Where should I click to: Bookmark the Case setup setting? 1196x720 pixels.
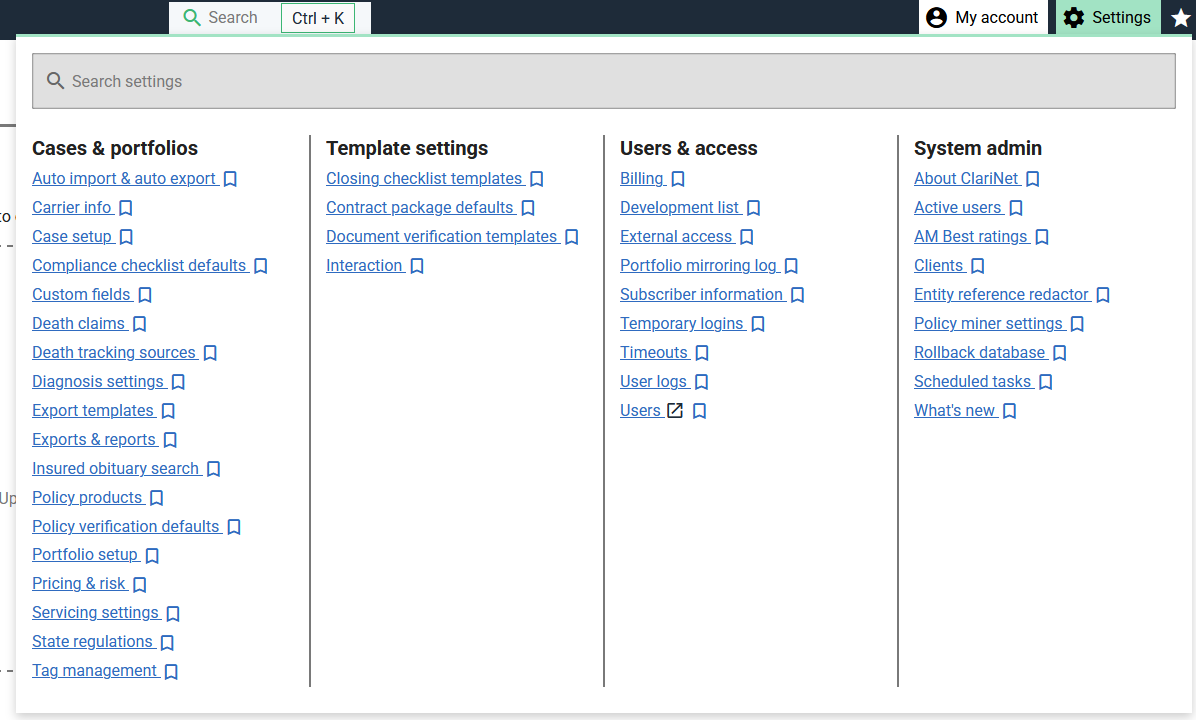[x=127, y=237]
